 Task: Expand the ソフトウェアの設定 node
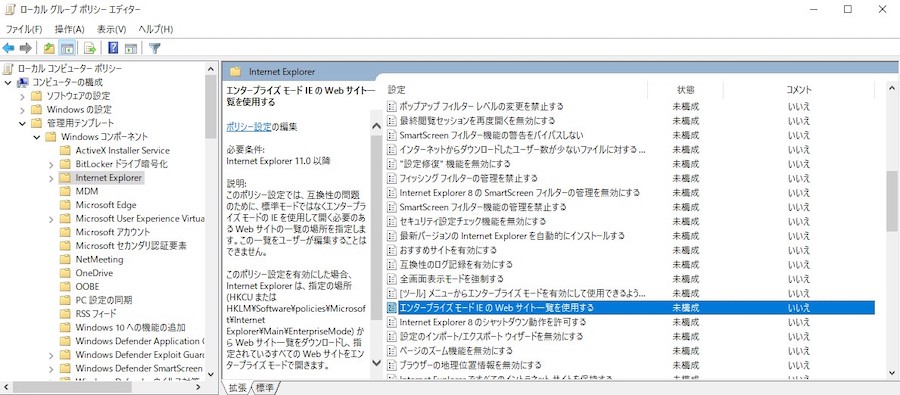[22, 96]
